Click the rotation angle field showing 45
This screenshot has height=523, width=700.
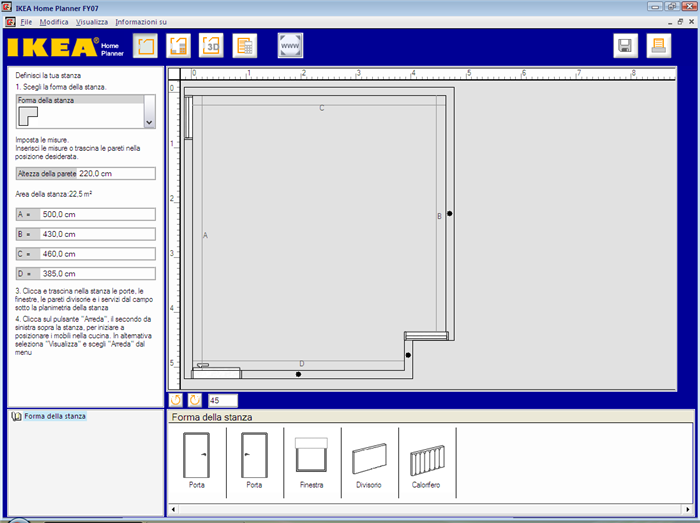[223, 400]
